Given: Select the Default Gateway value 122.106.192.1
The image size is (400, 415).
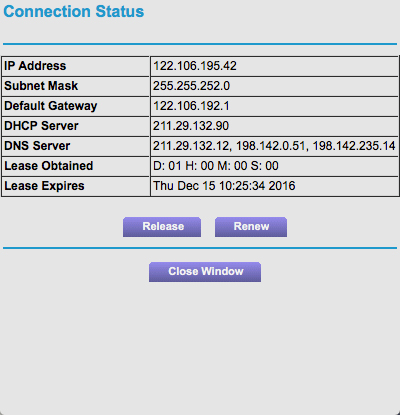Looking at the screenshot, I should click(x=191, y=106).
